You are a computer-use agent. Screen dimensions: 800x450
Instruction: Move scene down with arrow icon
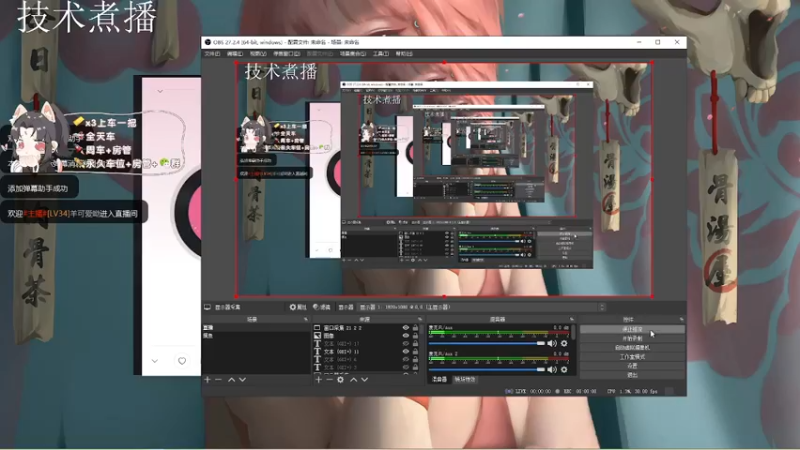coord(242,380)
